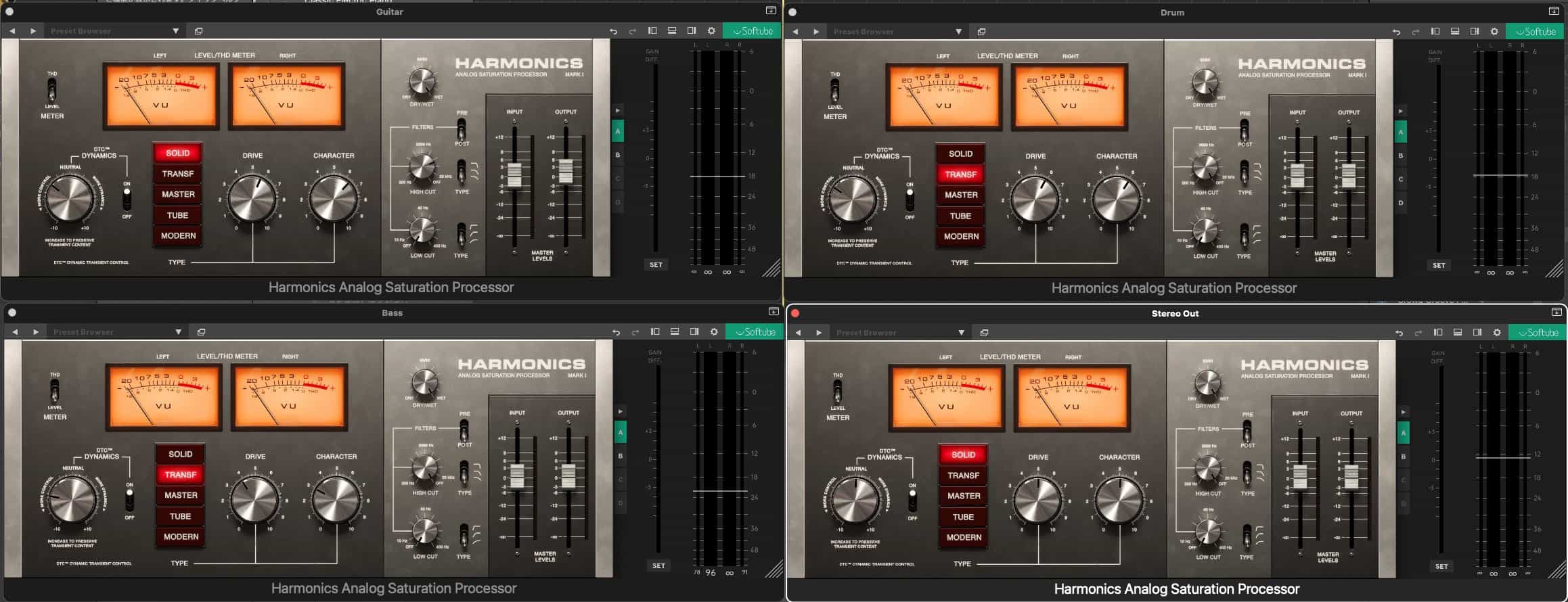Image resolution: width=1568 pixels, height=602 pixels.
Task: Click SET gain diff button in Guitar window
Action: tap(656, 264)
